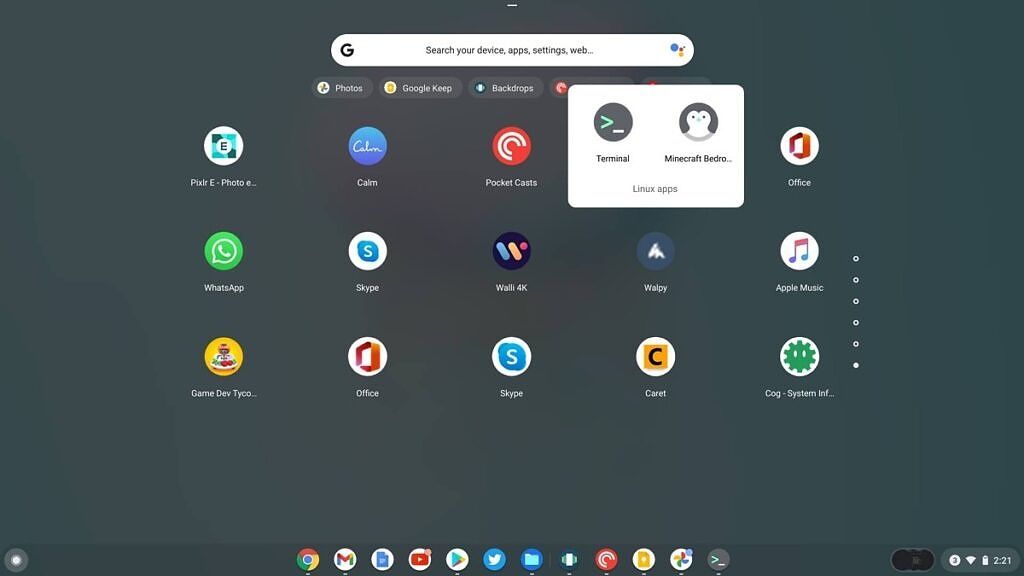
Task: Open the Caret editor app
Action: pyautogui.click(x=655, y=357)
